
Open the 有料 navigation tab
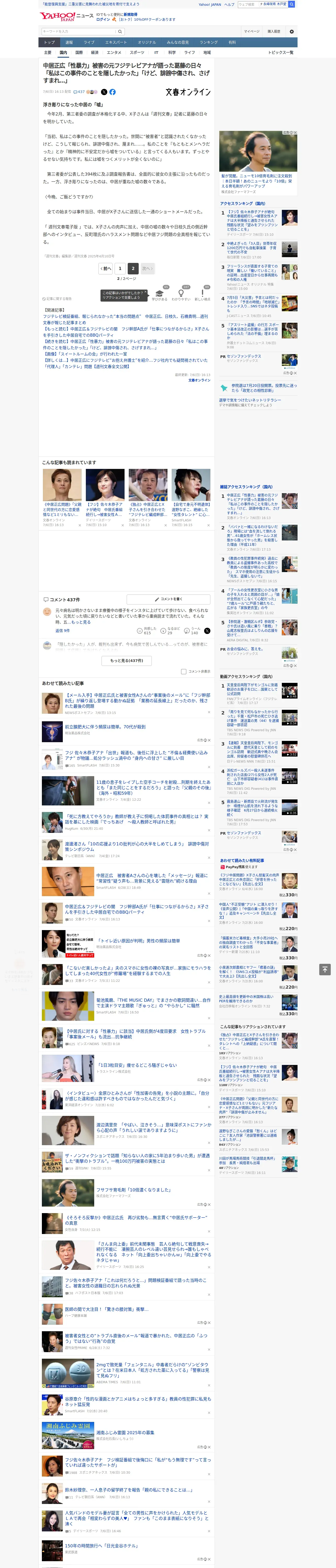232,43
